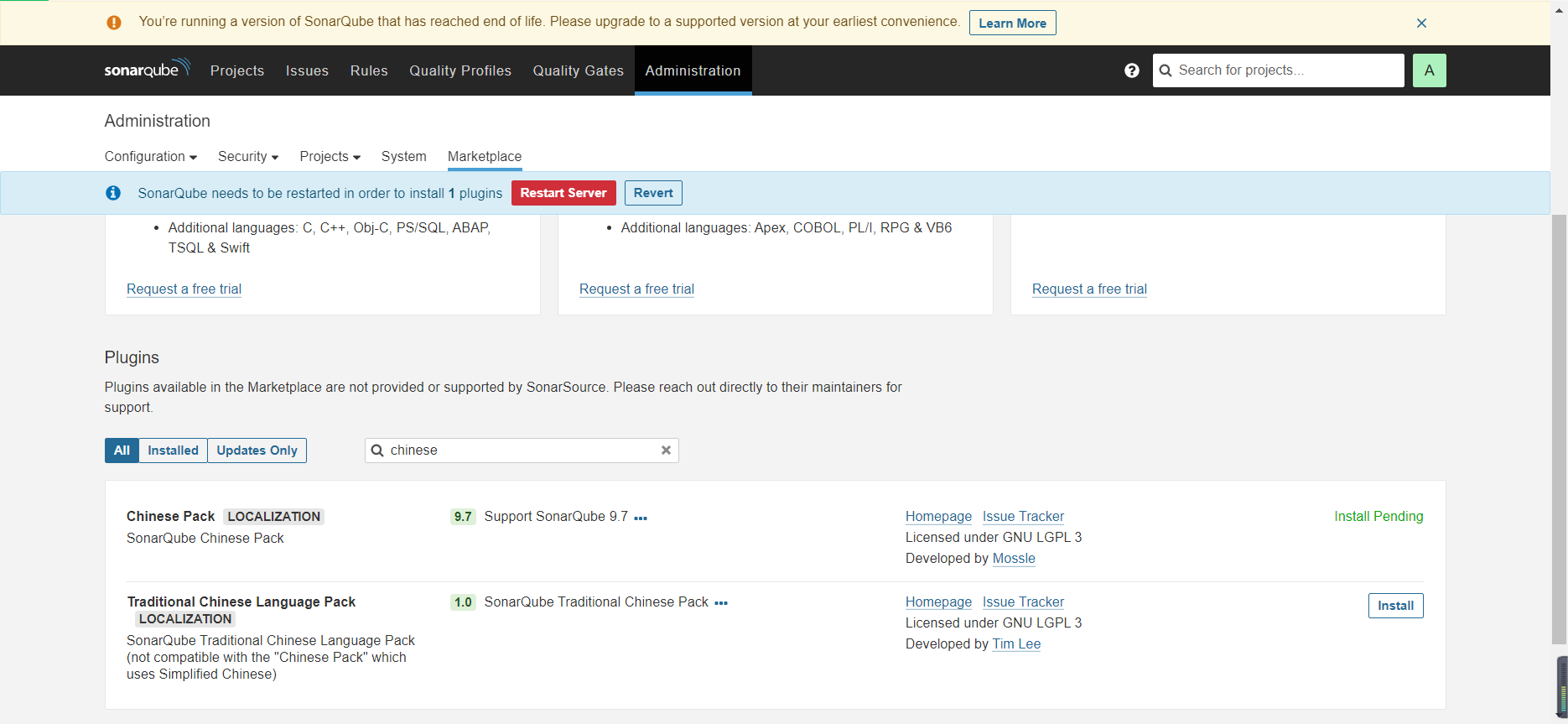Open the Security dropdown

(x=248, y=156)
